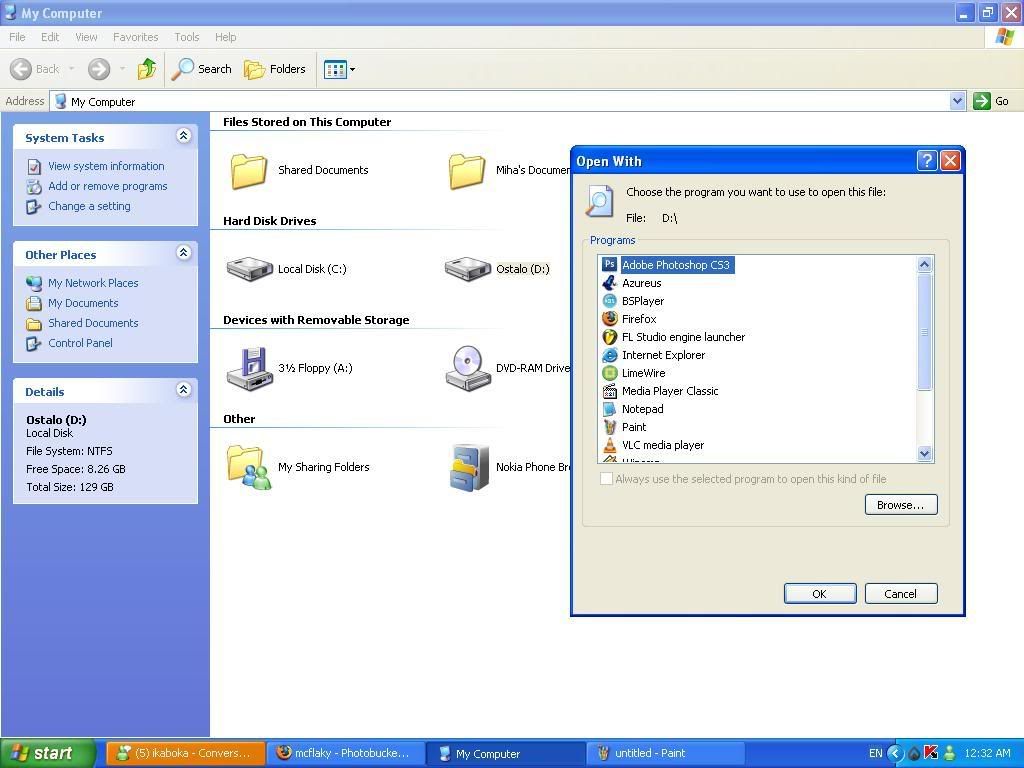Select the My Sharing Folders icon

[x=249, y=467]
